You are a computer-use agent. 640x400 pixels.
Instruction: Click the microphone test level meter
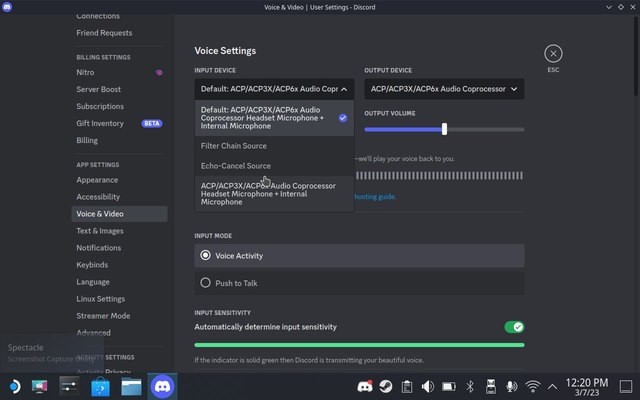[x=439, y=176]
